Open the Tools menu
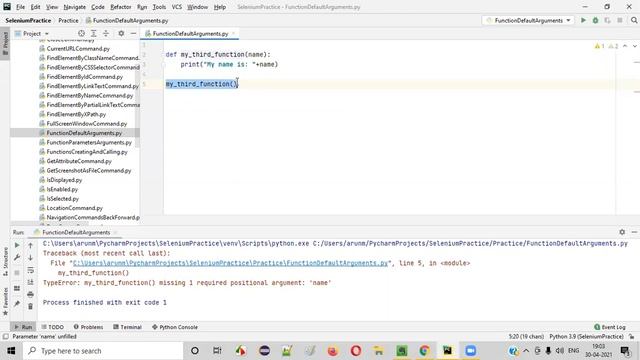Image resolution: width=640 pixels, height=360 pixels. coord(159,7)
